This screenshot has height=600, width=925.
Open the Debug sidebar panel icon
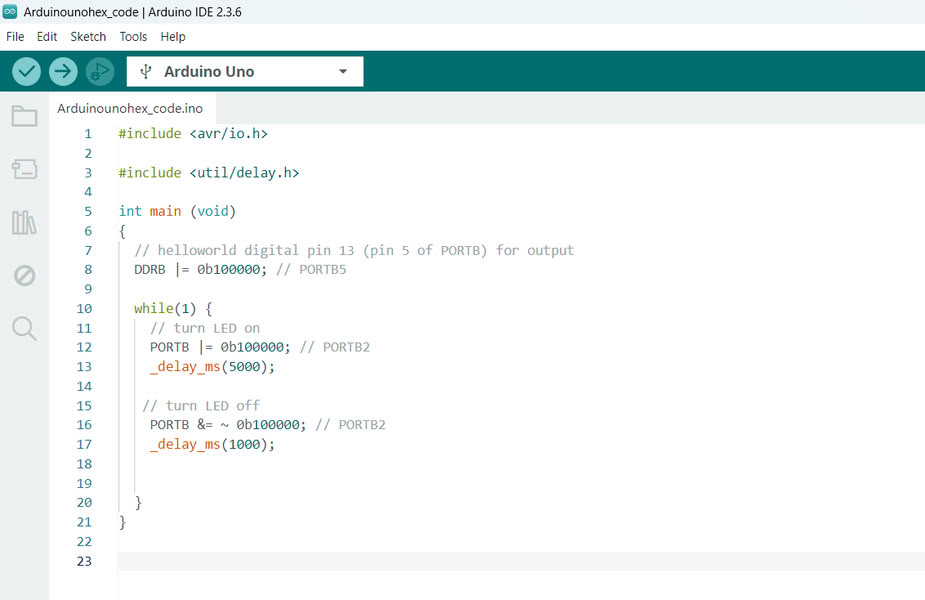(x=24, y=275)
